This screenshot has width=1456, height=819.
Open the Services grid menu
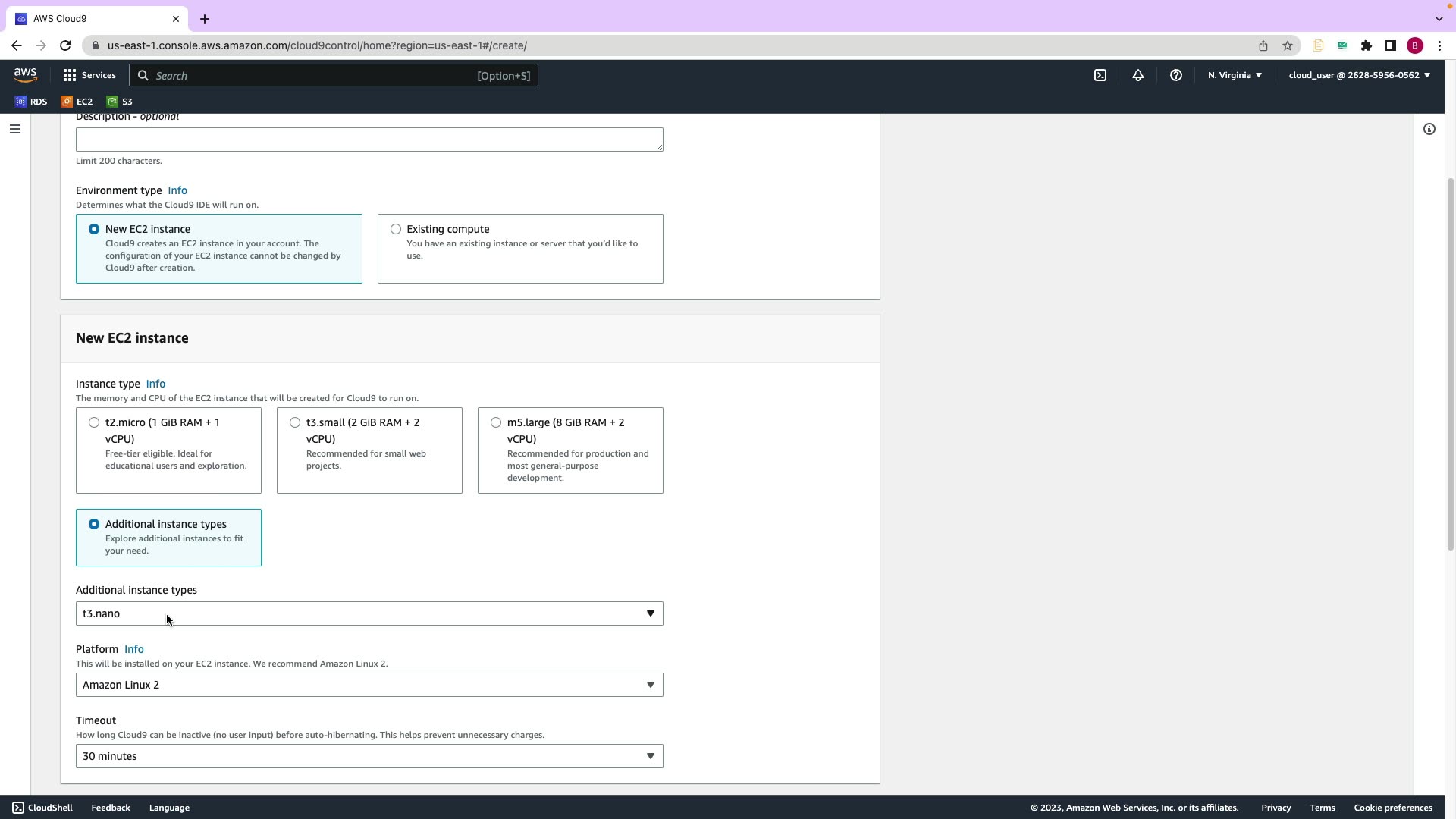pos(89,75)
